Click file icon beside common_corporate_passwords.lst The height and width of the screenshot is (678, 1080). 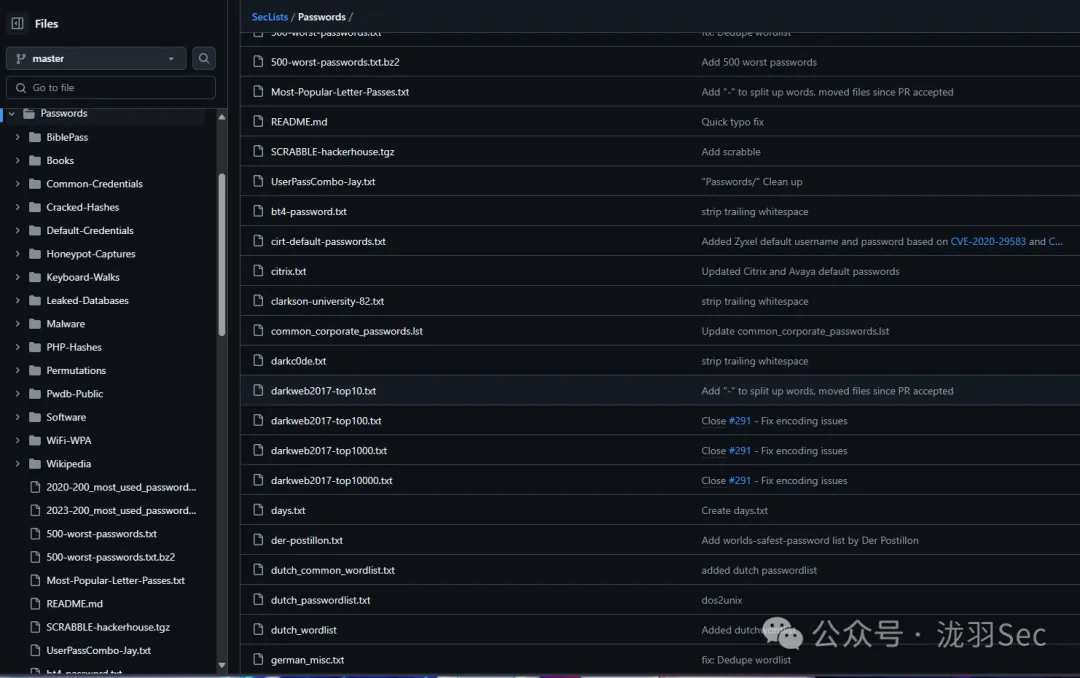click(x=258, y=331)
